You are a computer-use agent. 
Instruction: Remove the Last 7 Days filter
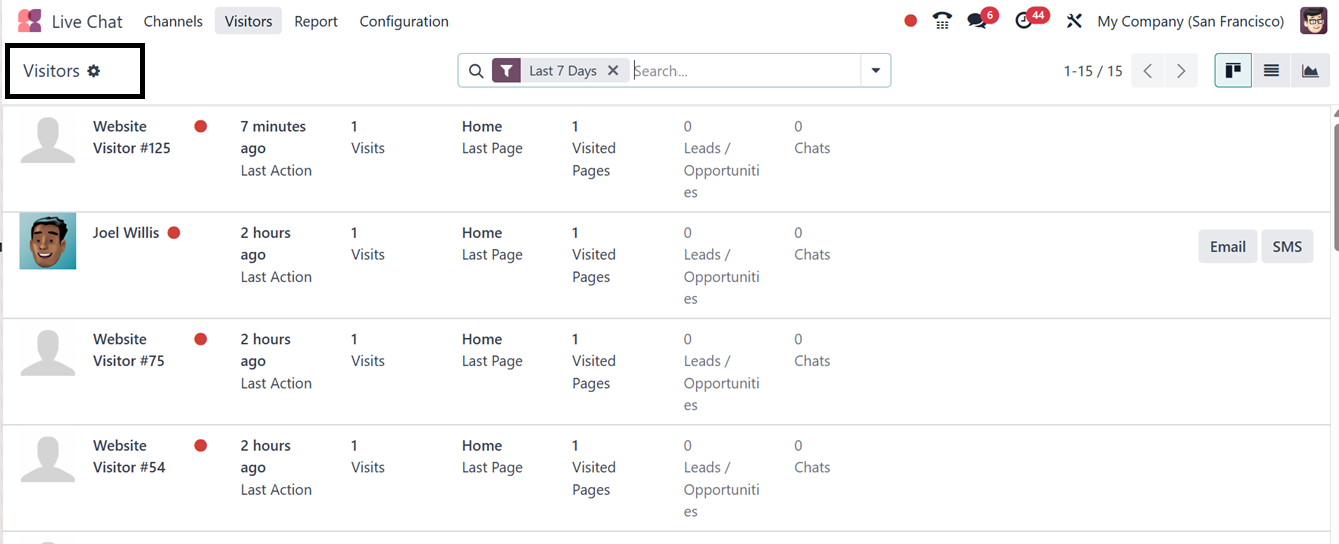click(x=613, y=71)
